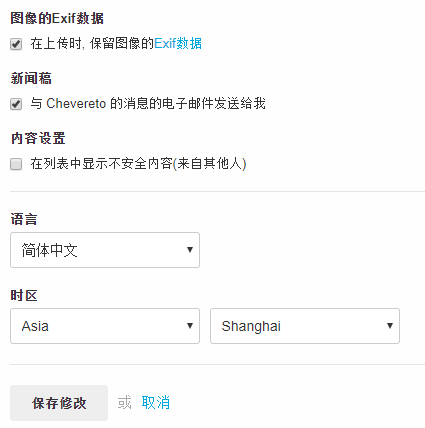Click the 新闻稿 section heading
This screenshot has height=428, width=425.
click(31, 78)
